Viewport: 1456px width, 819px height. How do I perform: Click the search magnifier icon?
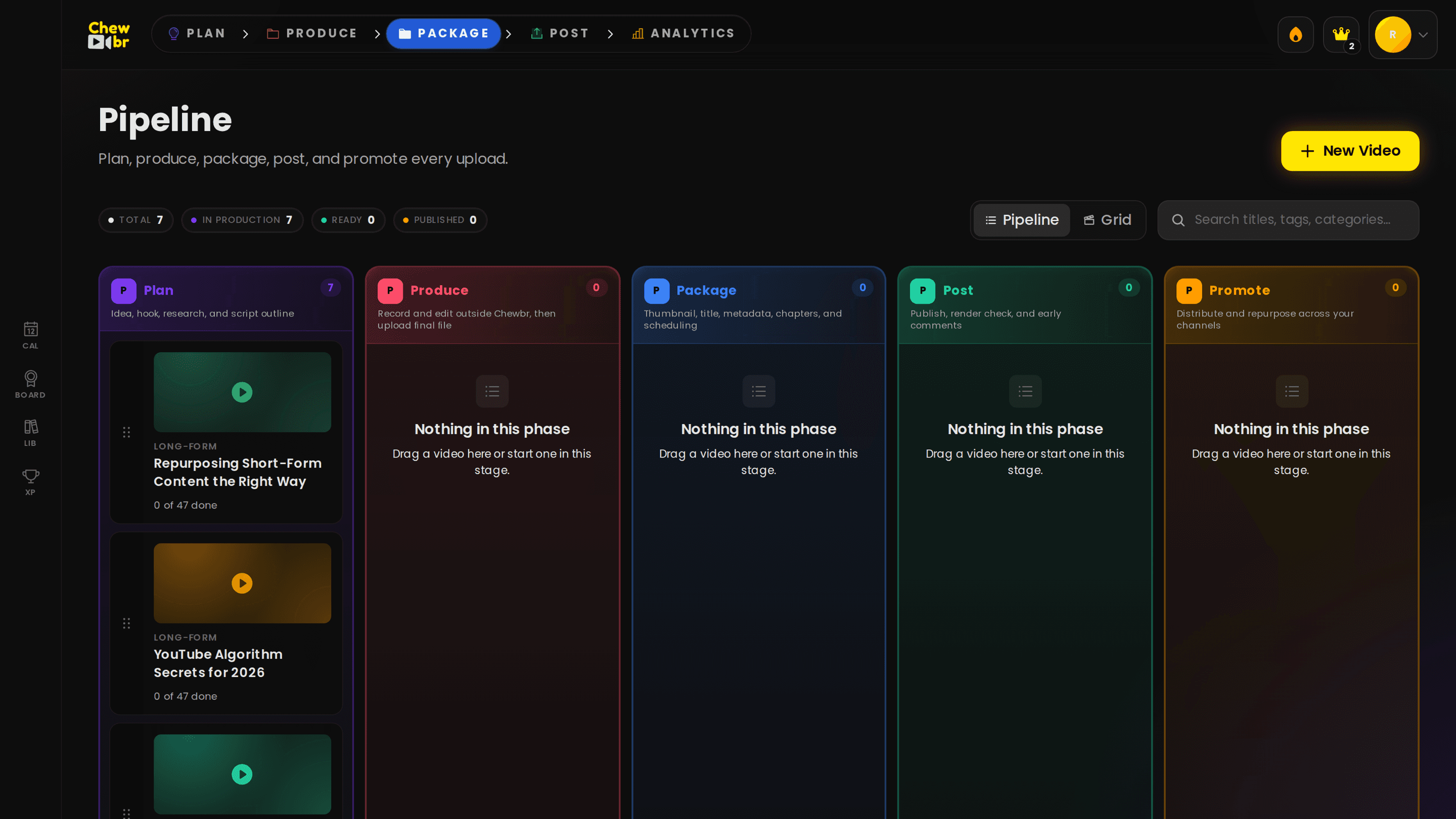[1178, 220]
